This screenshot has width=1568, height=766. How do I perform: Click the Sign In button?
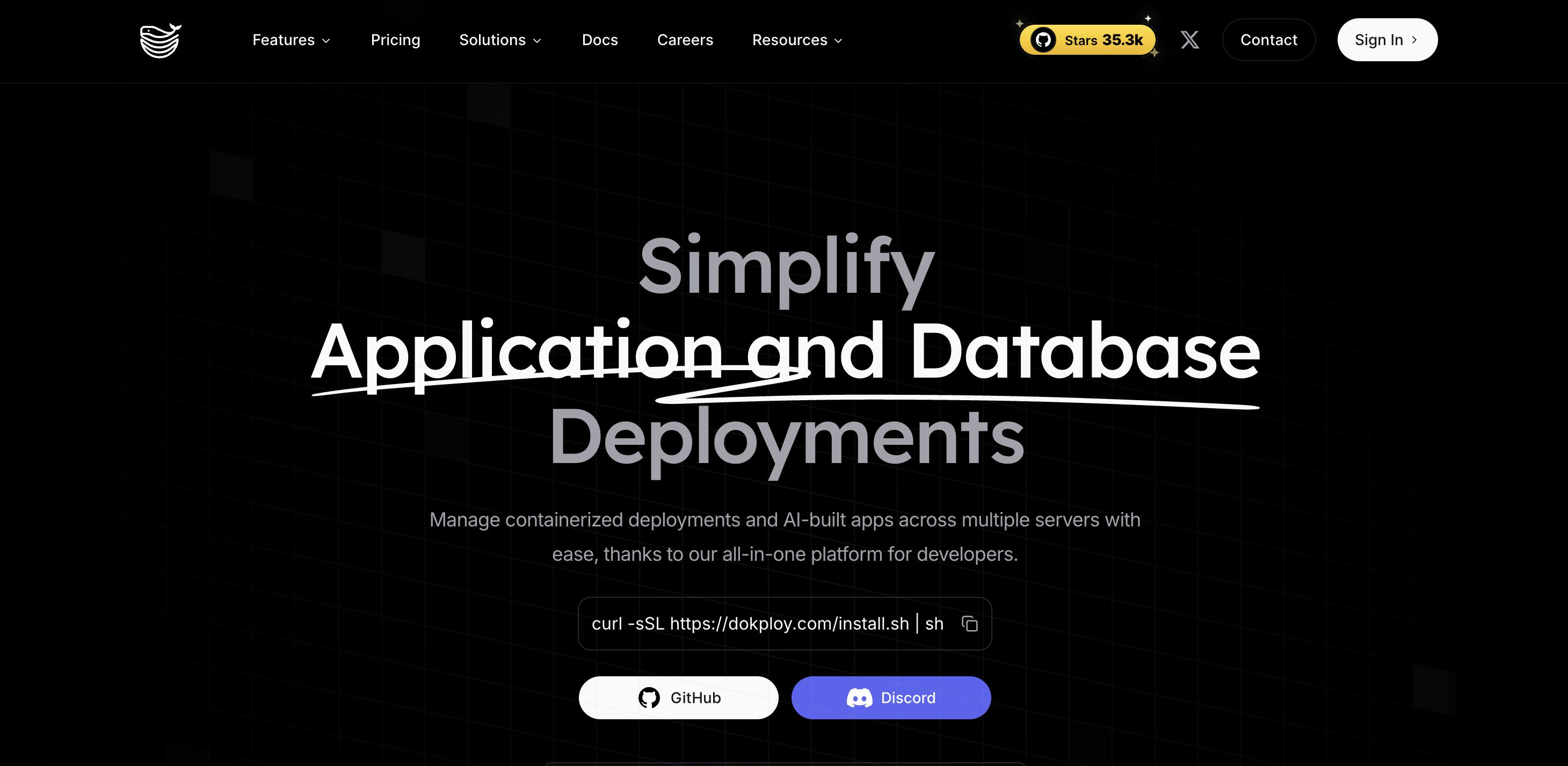[x=1387, y=40]
